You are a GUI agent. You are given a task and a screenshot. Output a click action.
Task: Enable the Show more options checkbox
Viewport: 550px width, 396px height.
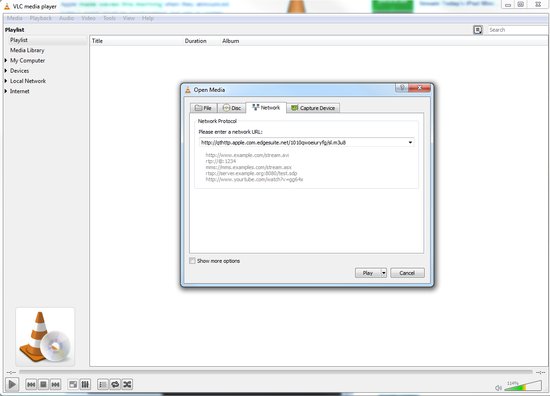click(192, 261)
